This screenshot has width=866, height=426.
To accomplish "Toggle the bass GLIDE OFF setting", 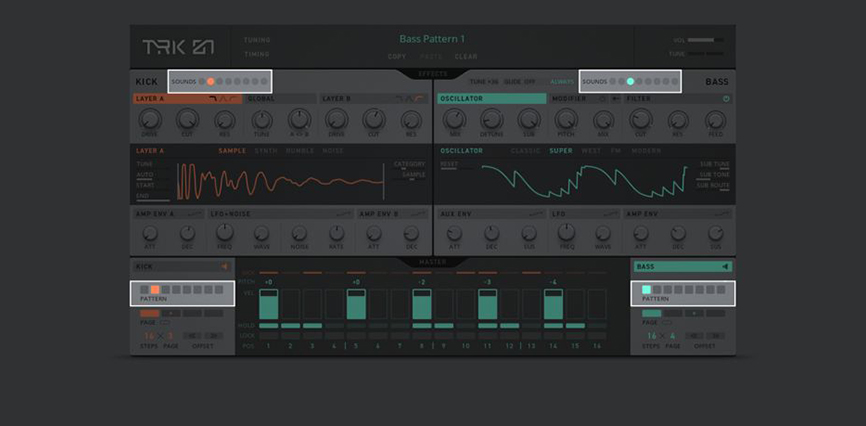I will 520,81.
